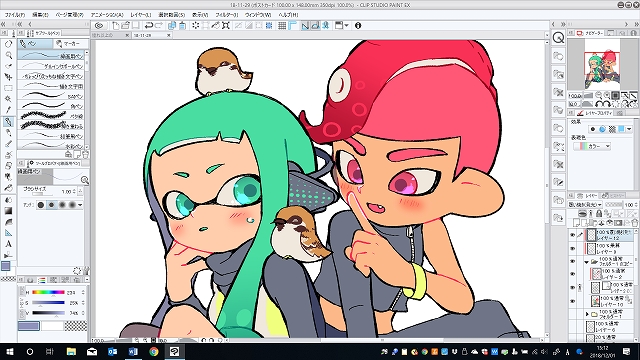Image resolution: width=640 pixels, height=360 pixels.
Task: Open the 表現色 カラー dropdown
Action: click(591, 146)
